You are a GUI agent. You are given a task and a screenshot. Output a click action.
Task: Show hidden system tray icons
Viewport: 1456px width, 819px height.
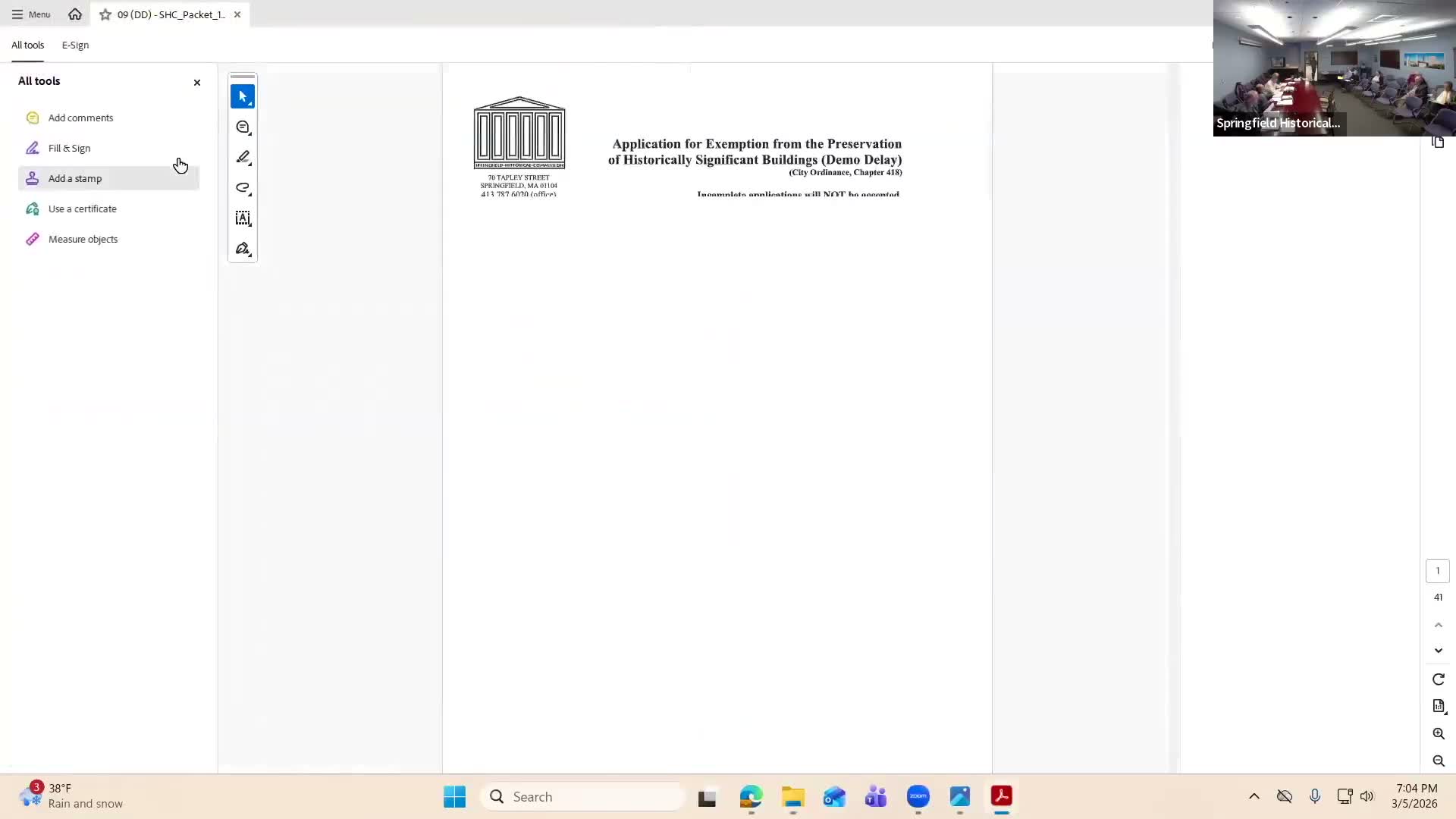click(1254, 796)
